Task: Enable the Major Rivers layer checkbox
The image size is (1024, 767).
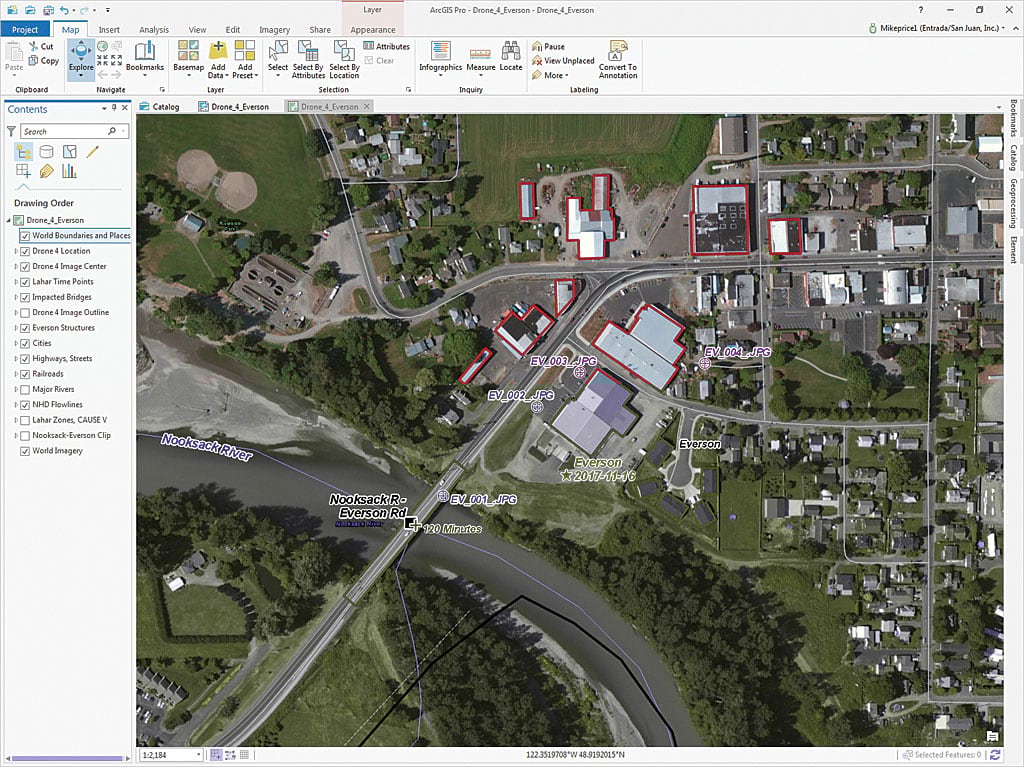Action: 25,389
